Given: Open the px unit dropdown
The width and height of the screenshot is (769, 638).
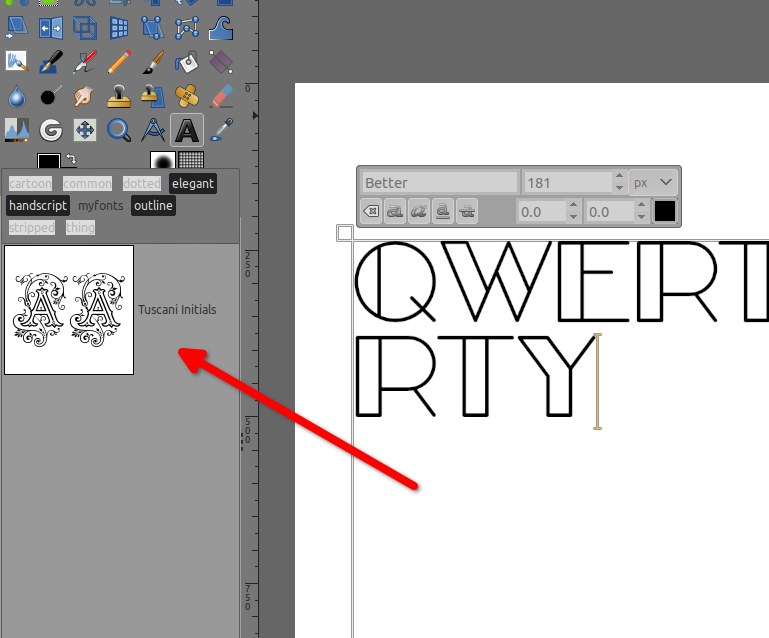Looking at the screenshot, I should pyautogui.click(x=652, y=183).
